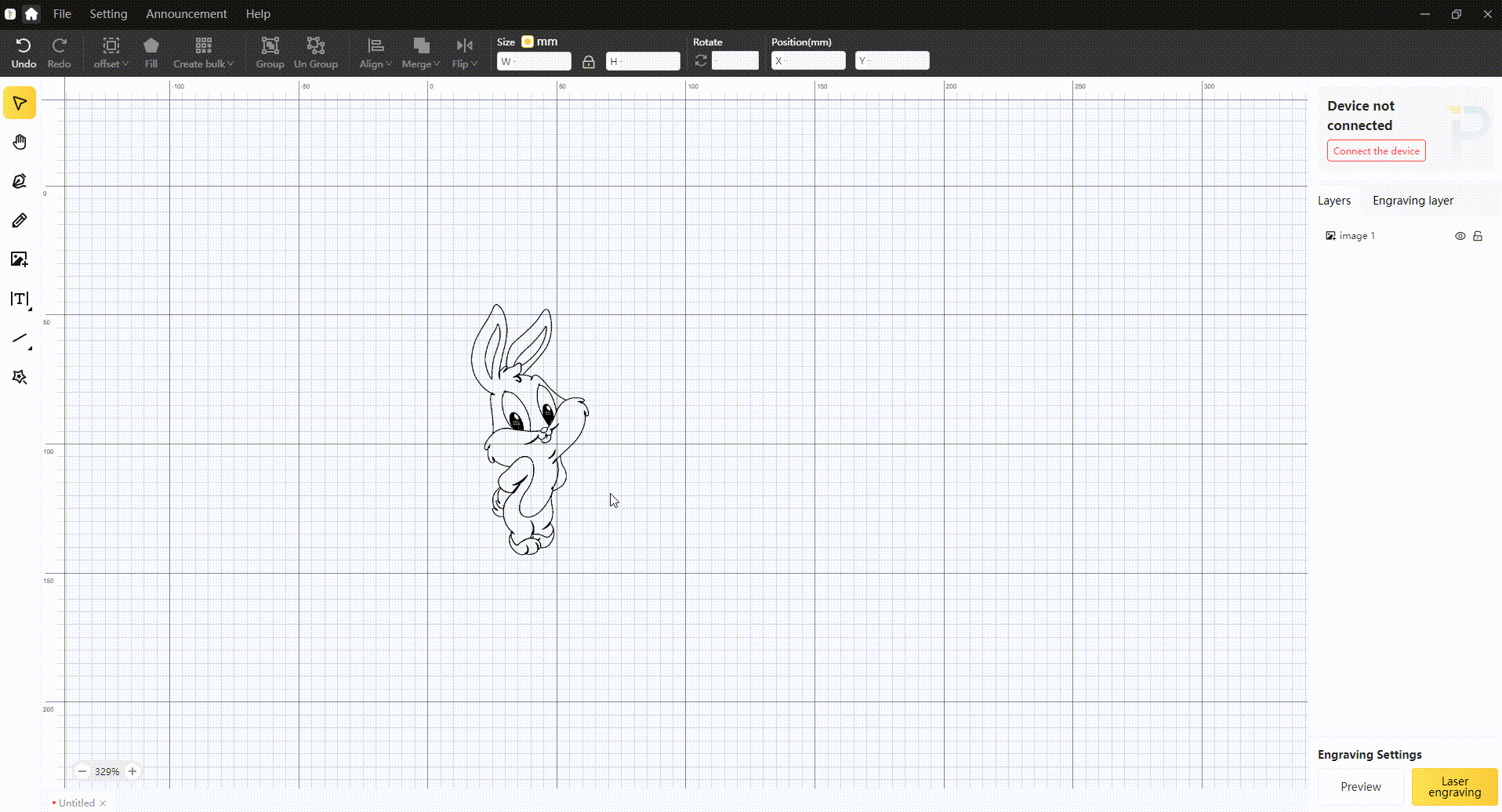
Task: Select the hand pan tool
Action: [x=20, y=142]
